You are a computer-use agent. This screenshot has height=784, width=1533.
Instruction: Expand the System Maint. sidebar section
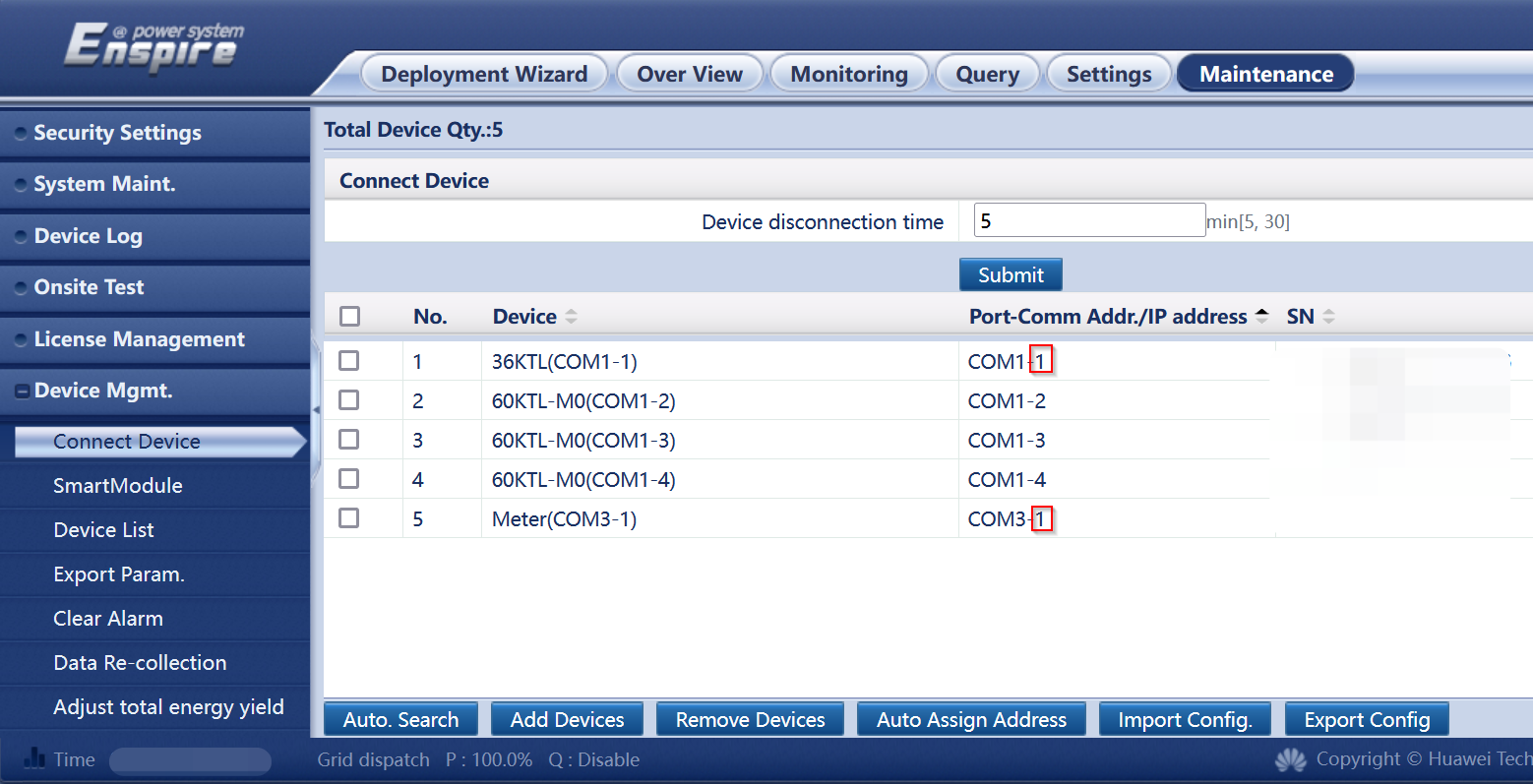click(x=104, y=184)
